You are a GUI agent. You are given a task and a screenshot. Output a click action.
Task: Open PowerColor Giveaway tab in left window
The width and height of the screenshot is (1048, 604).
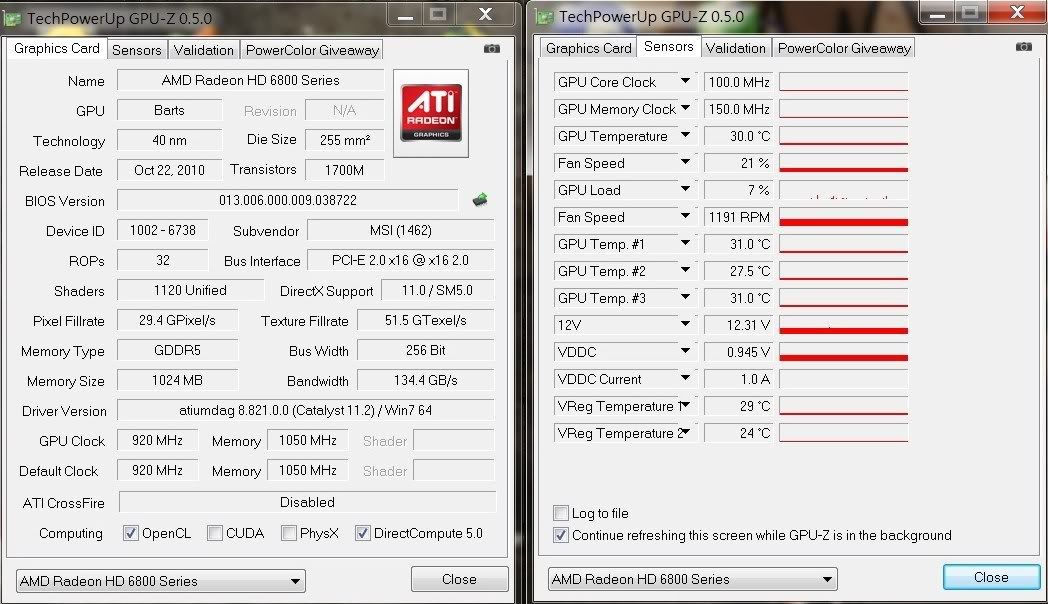point(312,50)
